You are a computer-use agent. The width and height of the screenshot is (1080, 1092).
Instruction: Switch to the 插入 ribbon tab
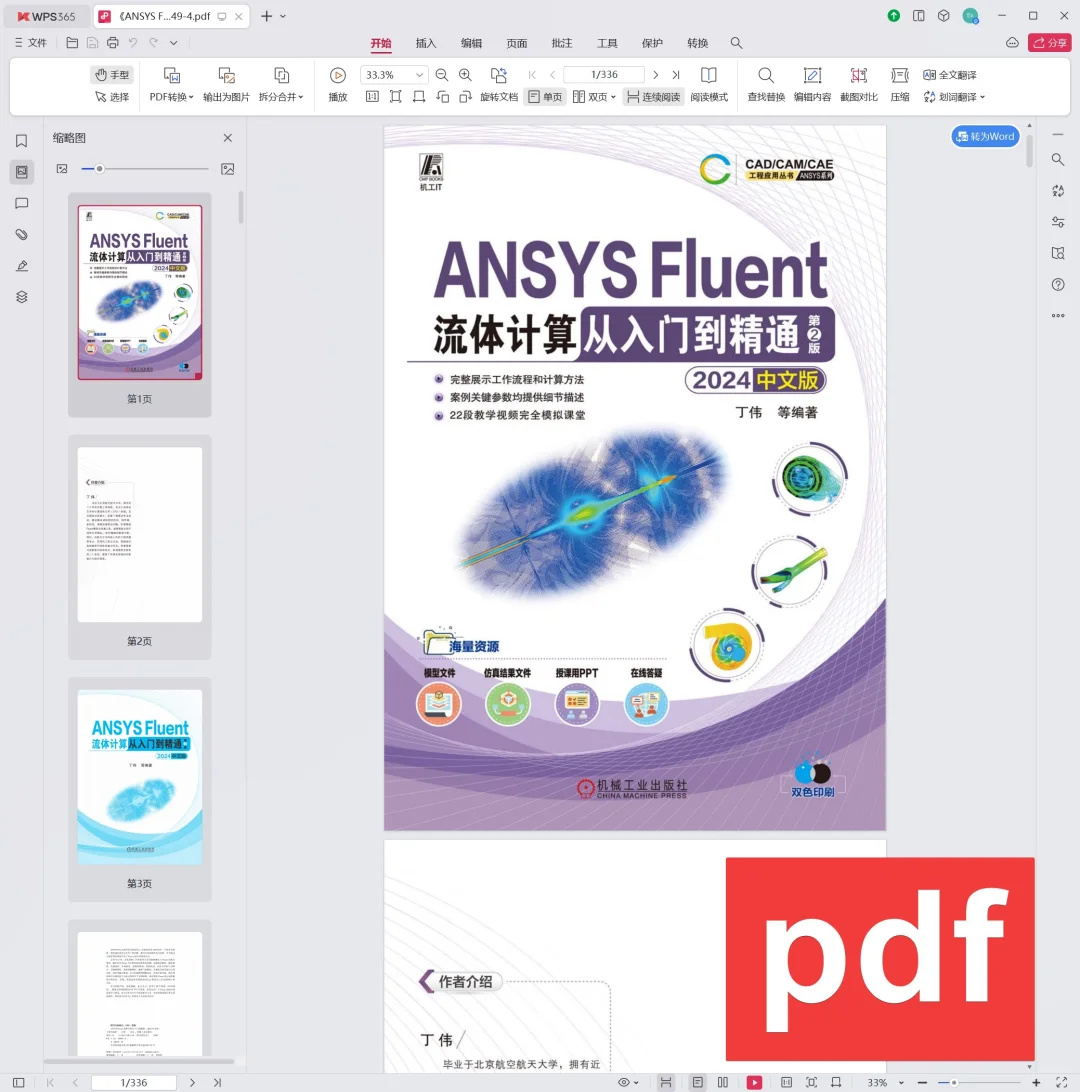(425, 43)
